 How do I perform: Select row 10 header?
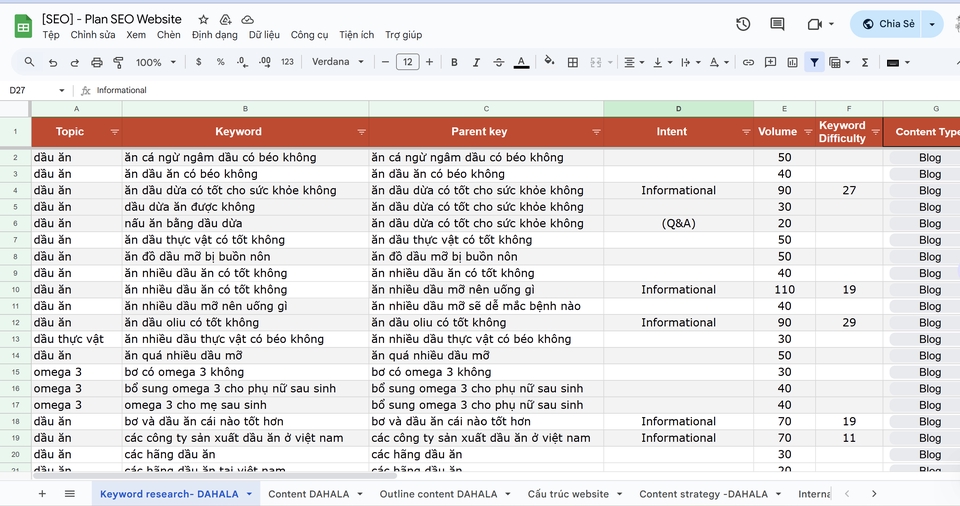click(x=15, y=290)
